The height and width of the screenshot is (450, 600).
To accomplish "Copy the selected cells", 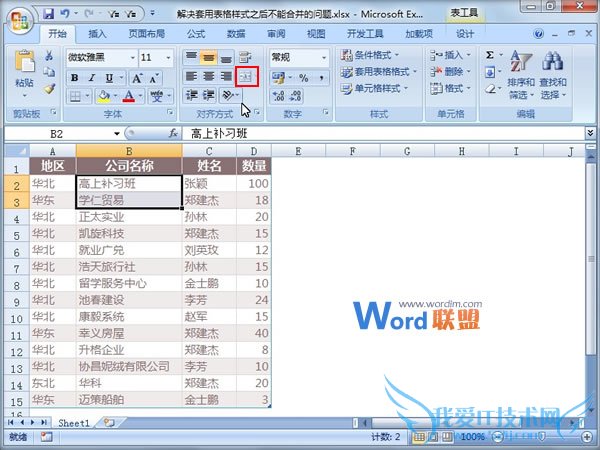I will pyautogui.click(x=49, y=72).
